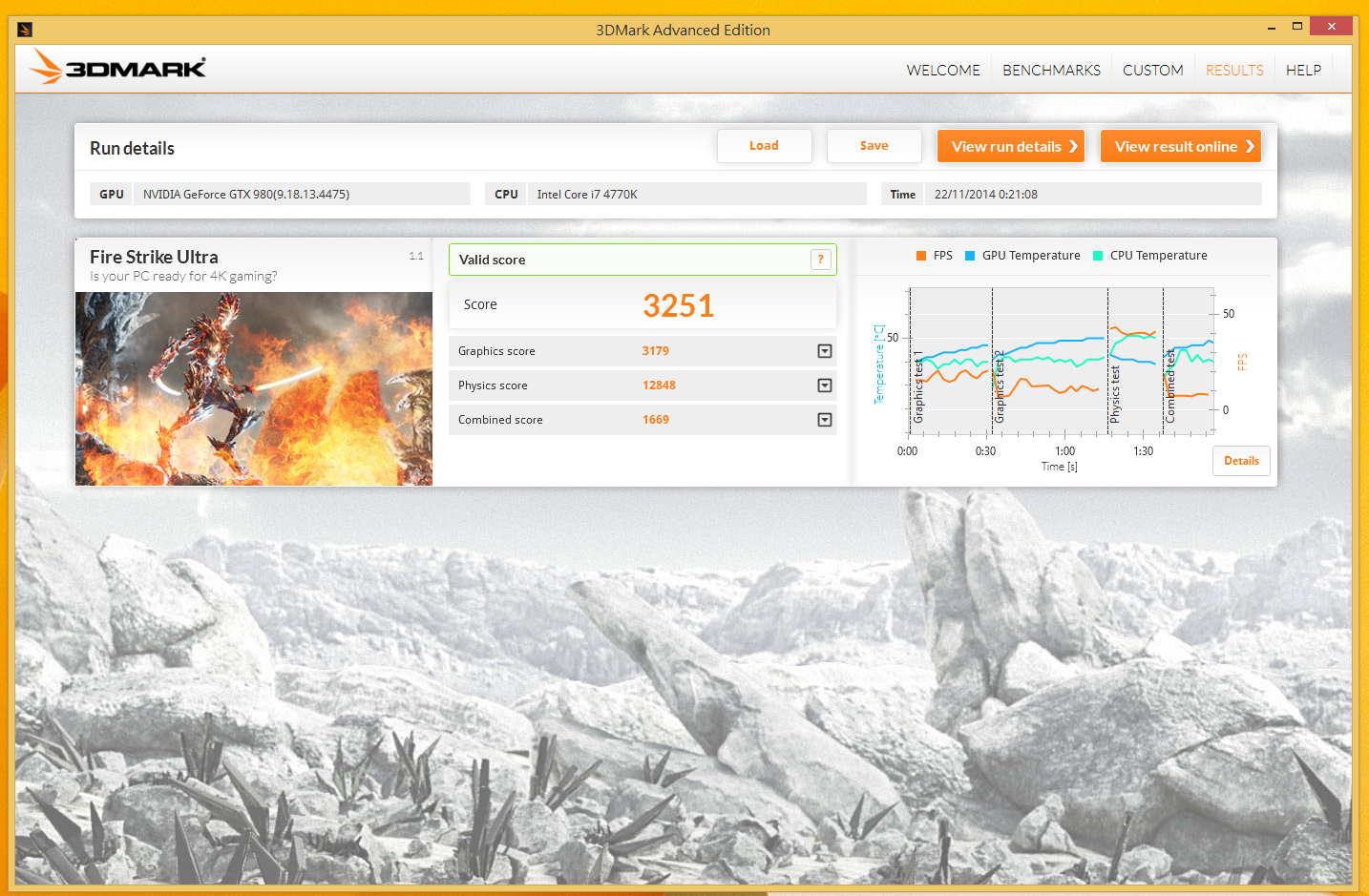The height and width of the screenshot is (896, 1369).
Task: Click View run details button
Action: tap(1011, 146)
